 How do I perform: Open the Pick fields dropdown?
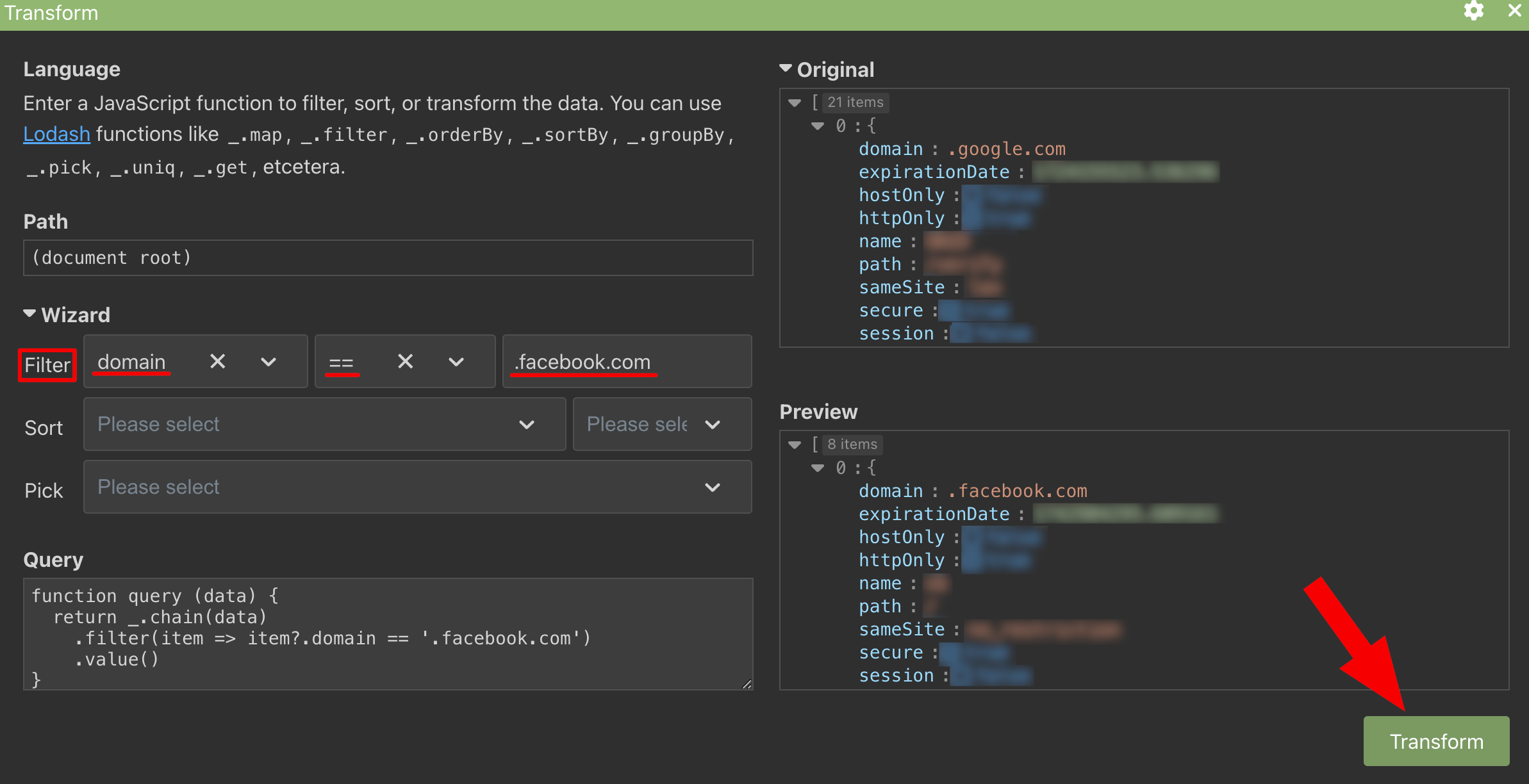[417, 487]
